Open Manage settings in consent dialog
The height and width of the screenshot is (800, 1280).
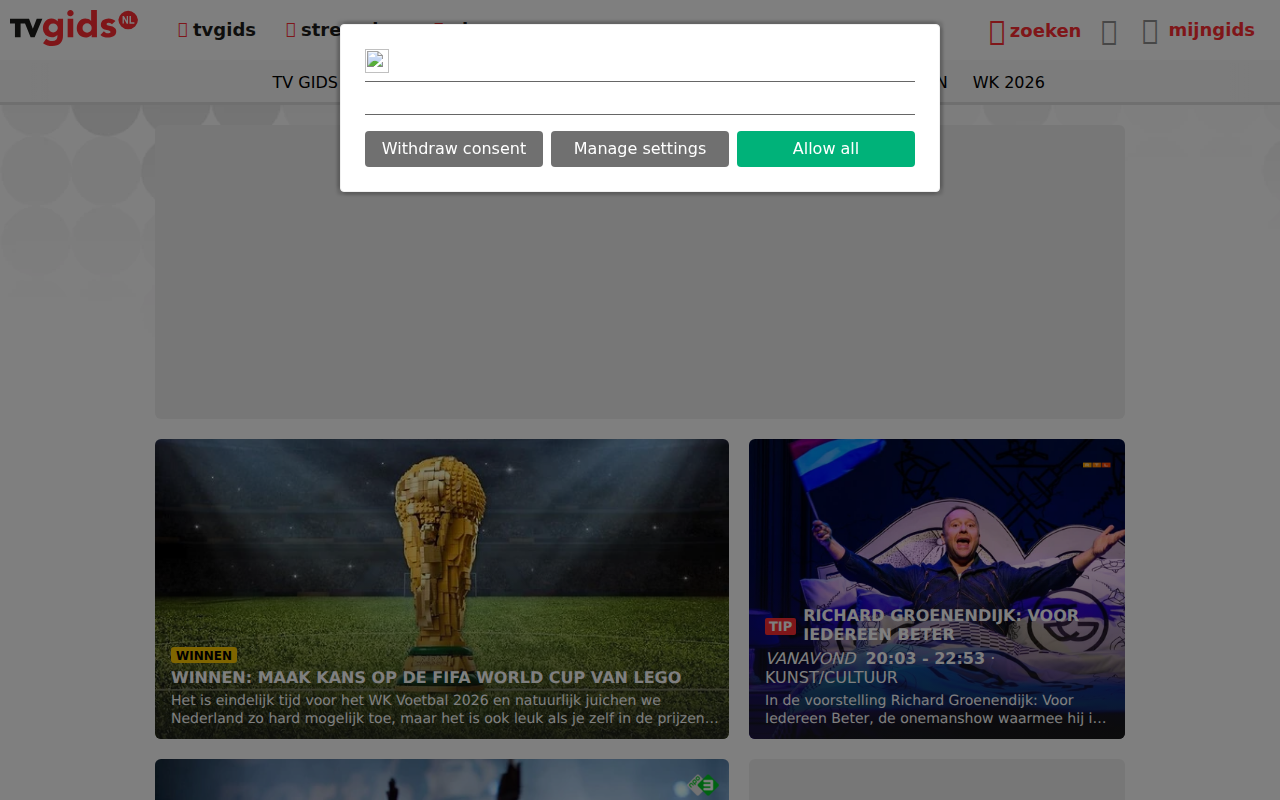pos(639,149)
